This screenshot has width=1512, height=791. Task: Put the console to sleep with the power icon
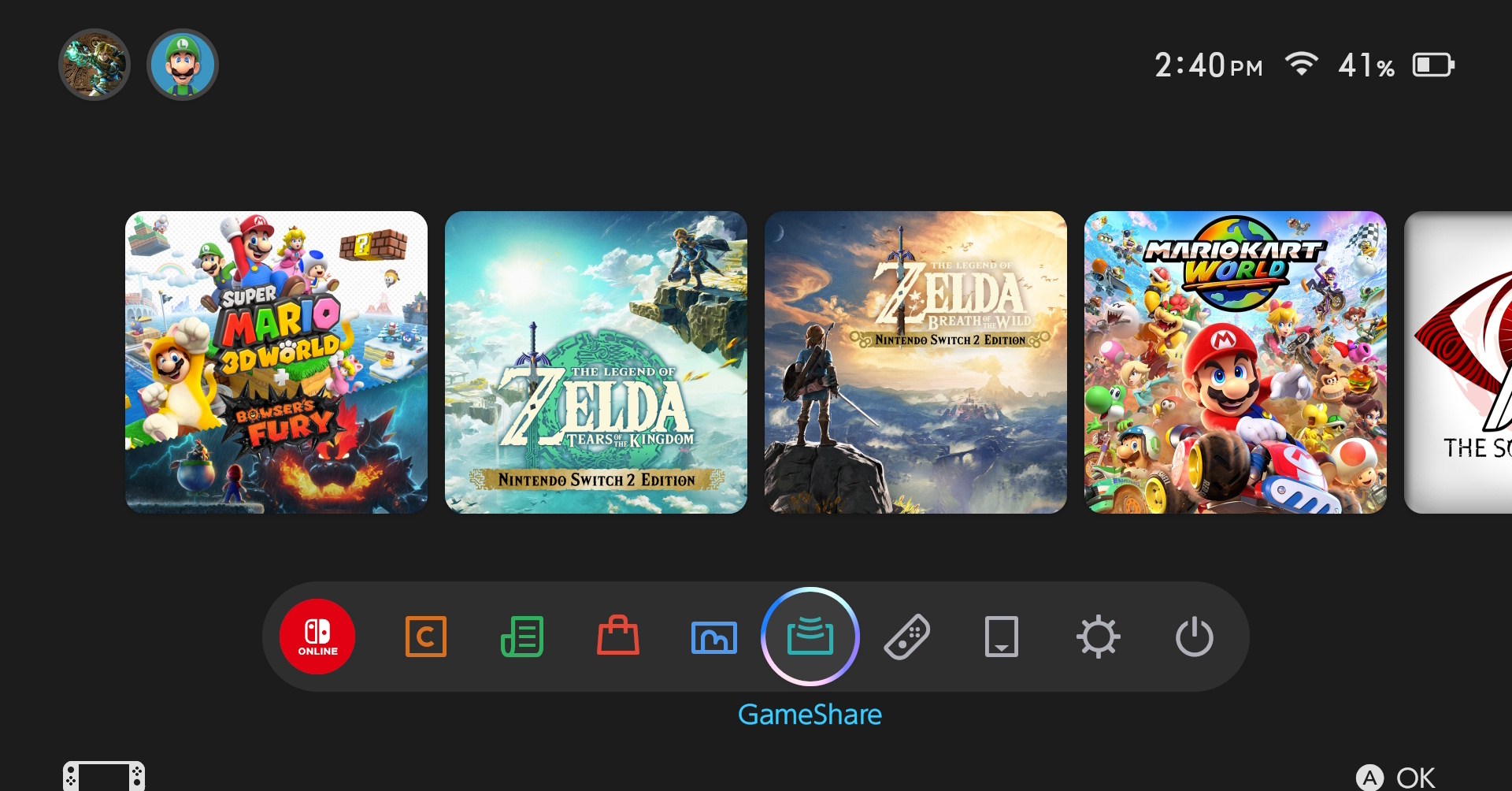(1195, 637)
